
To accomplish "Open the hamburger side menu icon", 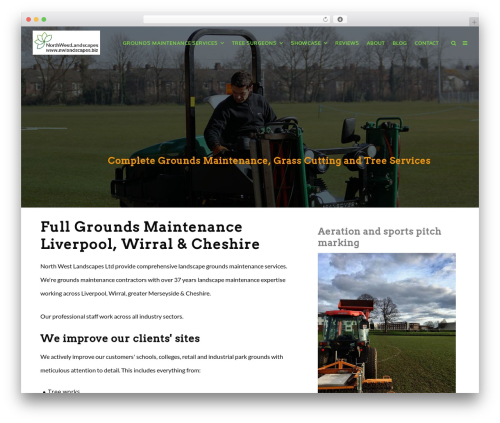I will point(465,43).
